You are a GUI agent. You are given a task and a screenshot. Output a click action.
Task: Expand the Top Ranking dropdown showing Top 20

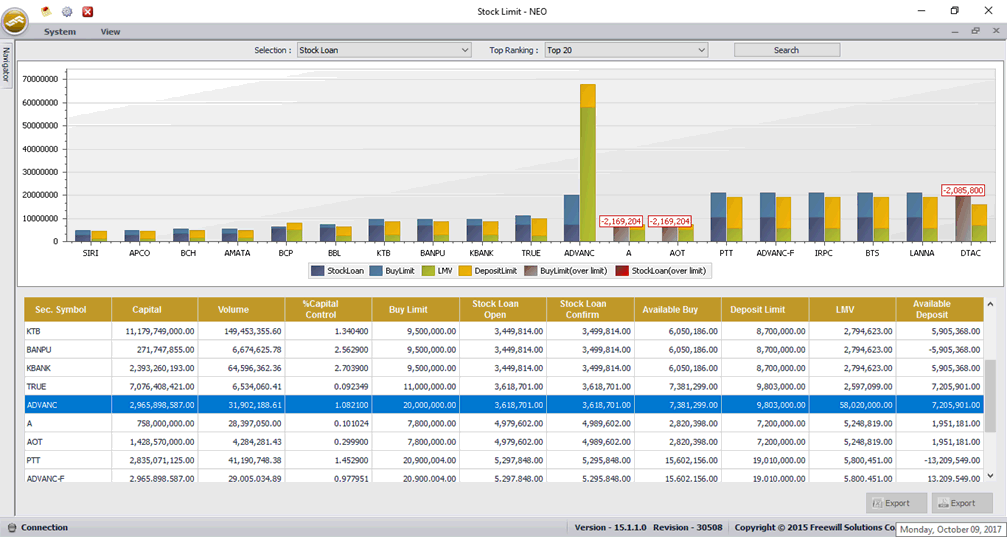click(626, 50)
